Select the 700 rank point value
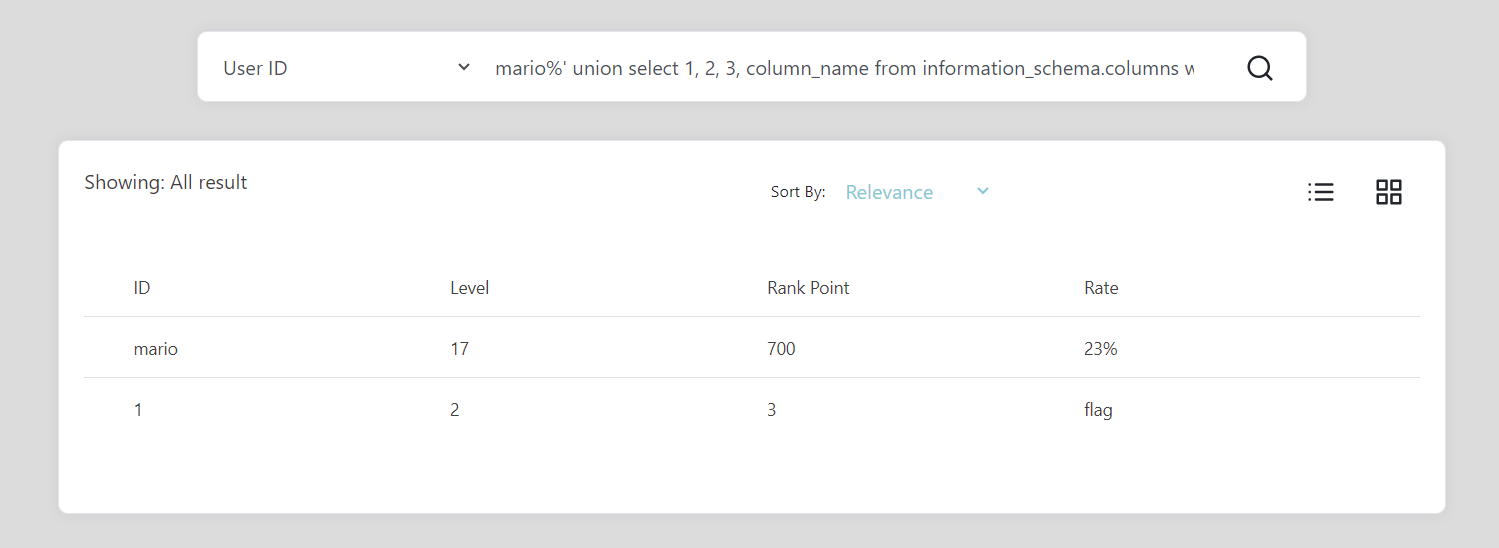 (x=781, y=349)
